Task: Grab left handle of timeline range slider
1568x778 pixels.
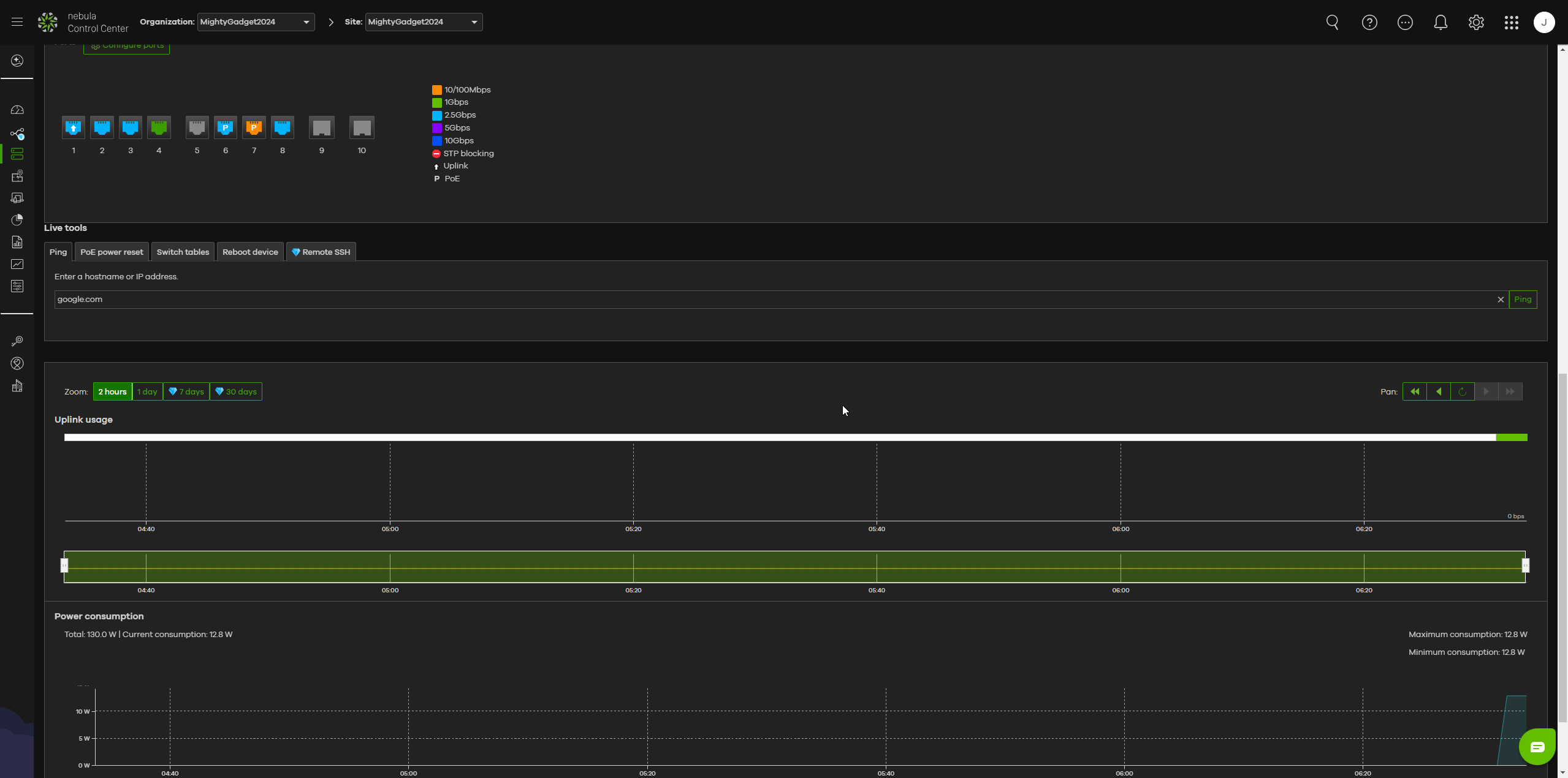Action: point(64,565)
